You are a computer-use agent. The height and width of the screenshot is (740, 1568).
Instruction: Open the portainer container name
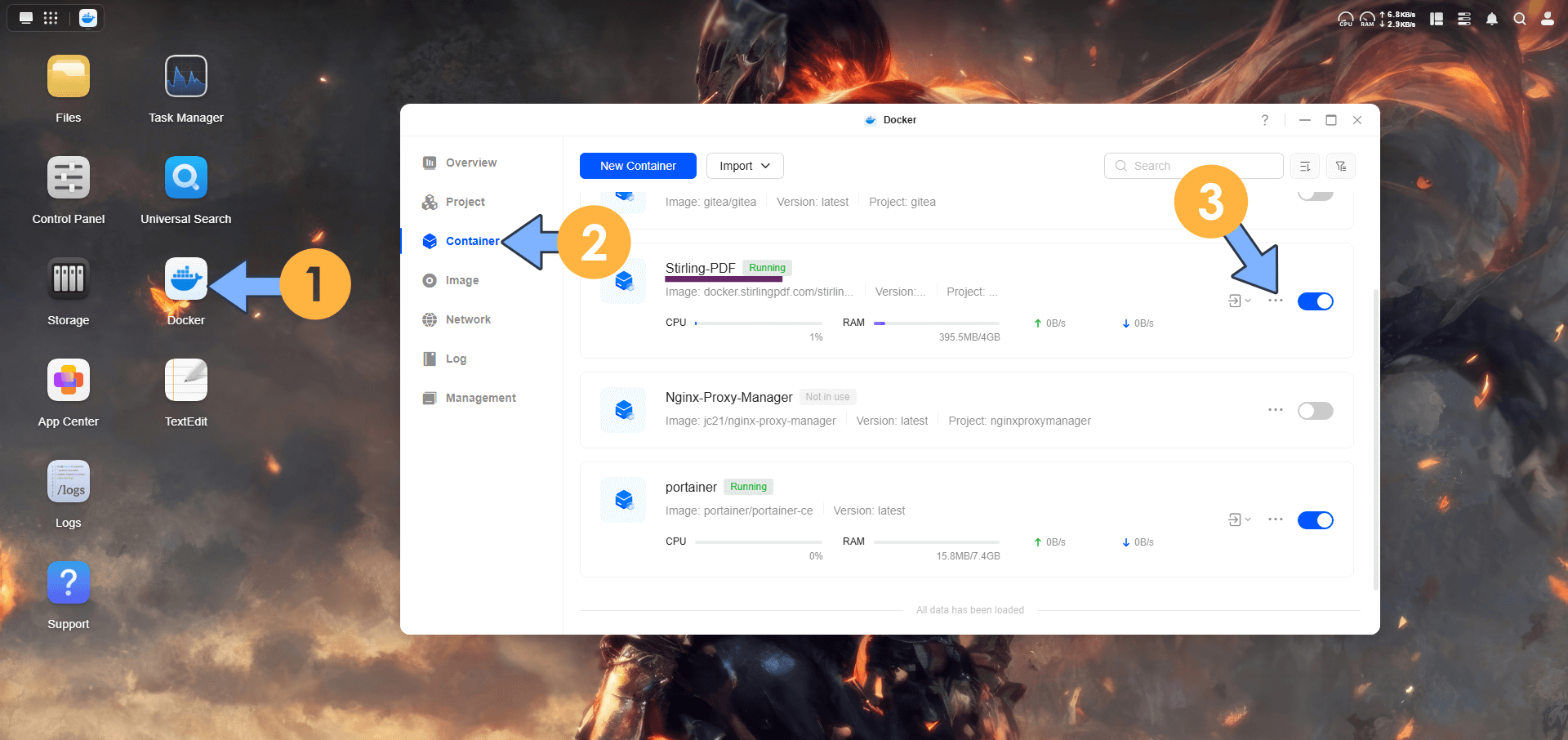point(691,487)
